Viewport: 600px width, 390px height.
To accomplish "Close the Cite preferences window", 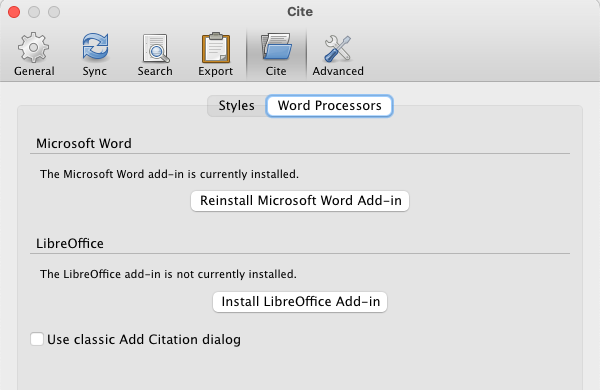I will tap(14, 12).
